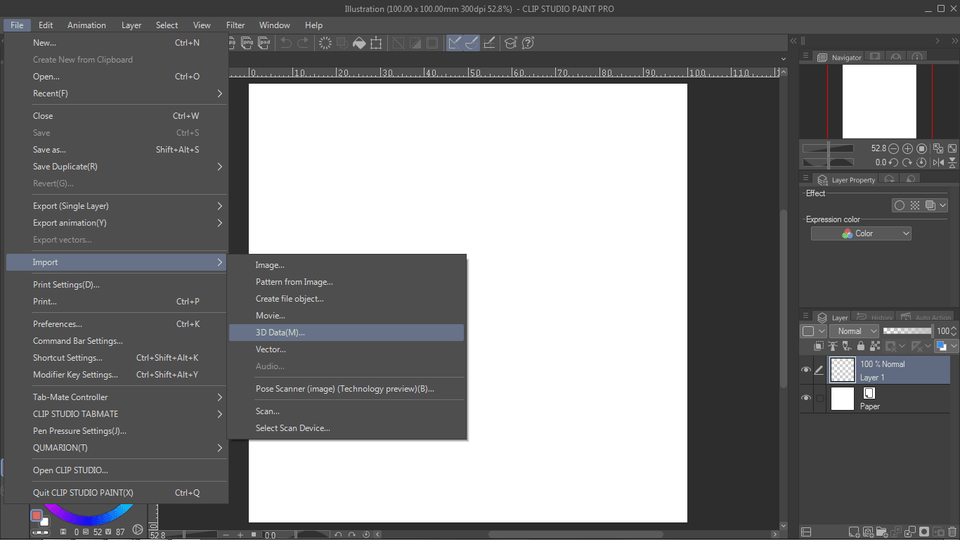Click the 100% zoom reset icon in Navigator
The height and width of the screenshot is (540, 960).
(921, 148)
